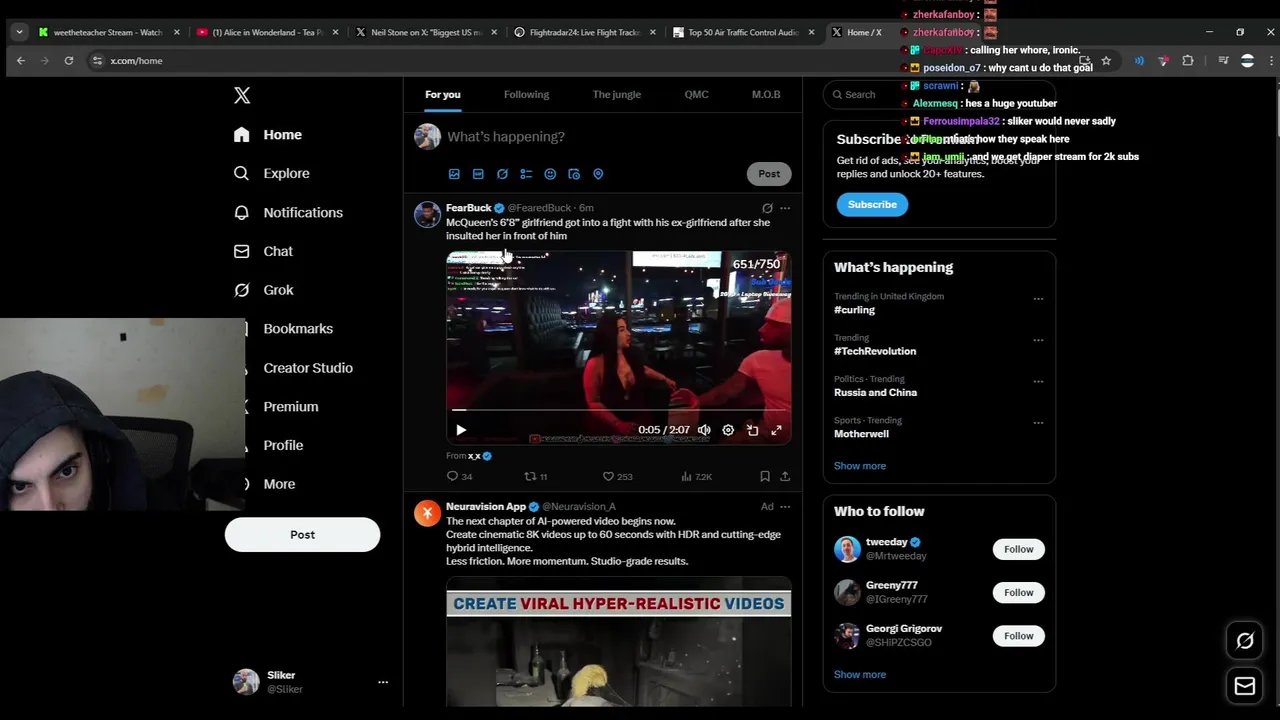Viewport: 1280px width, 720px height.
Task: Open Flightradar24 browser tab
Action: tap(584, 32)
